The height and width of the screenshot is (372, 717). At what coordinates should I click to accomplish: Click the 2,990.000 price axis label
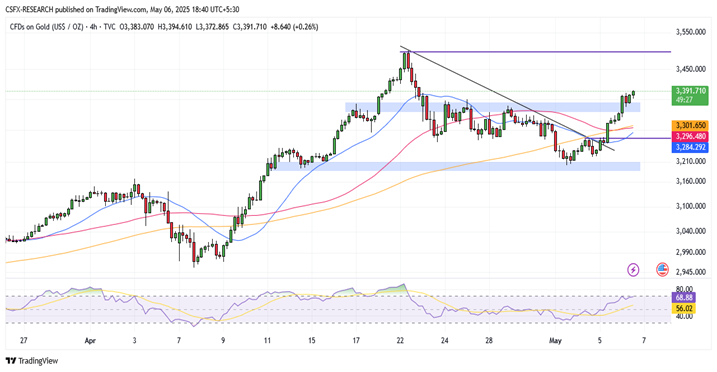[690, 252]
